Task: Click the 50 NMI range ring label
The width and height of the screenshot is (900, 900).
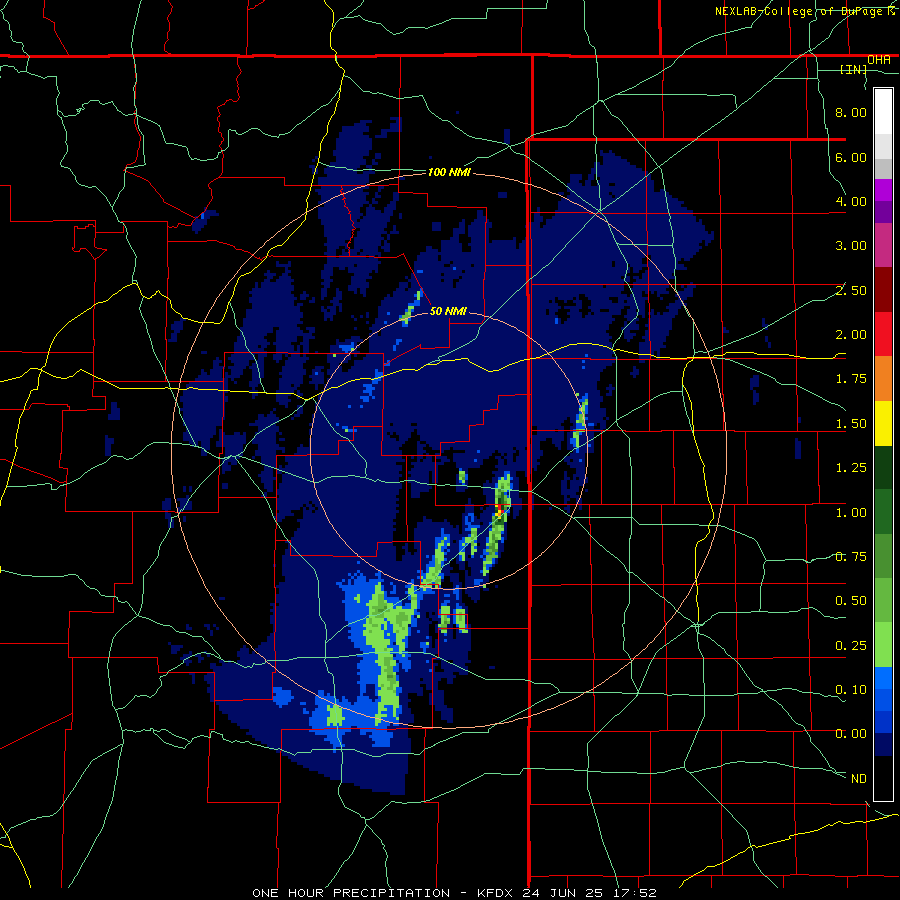Action: pos(448,311)
